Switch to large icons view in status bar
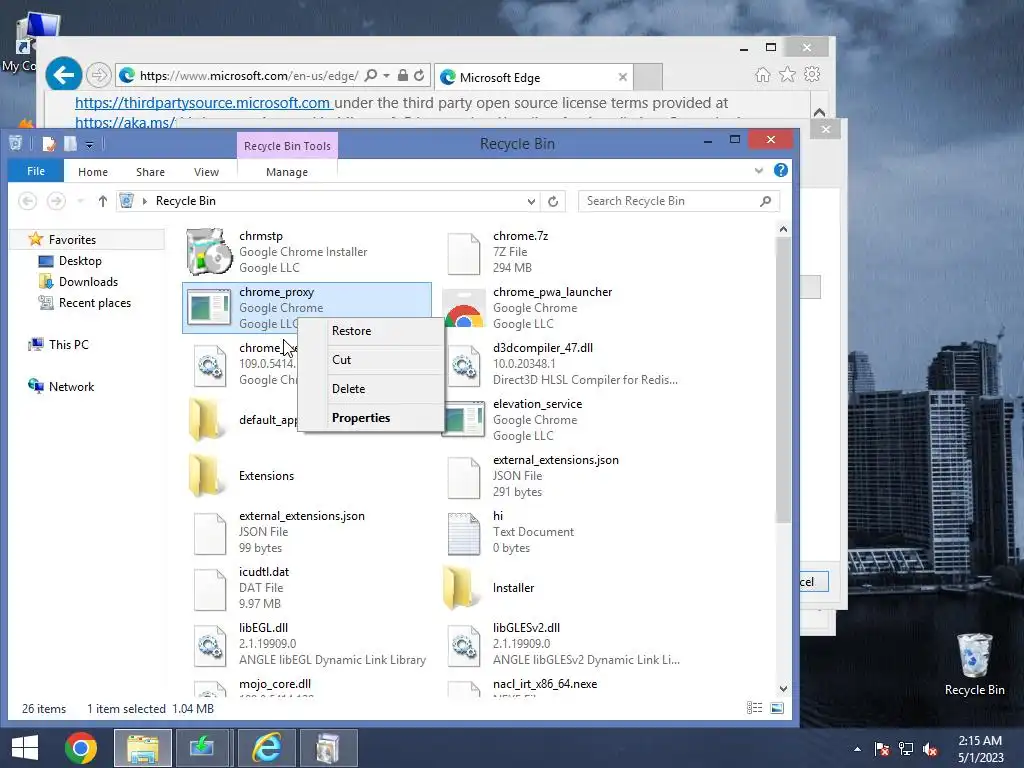Viewport: 1024px width, 768px height. [777, 708]
